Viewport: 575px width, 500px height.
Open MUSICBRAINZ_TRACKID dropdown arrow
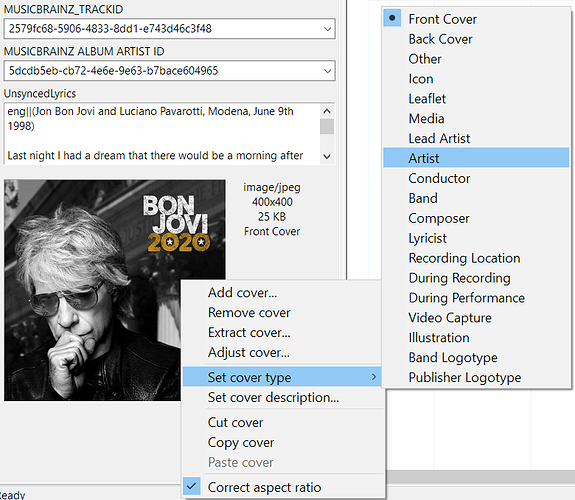pyautogui.click(x=327, y=29)
